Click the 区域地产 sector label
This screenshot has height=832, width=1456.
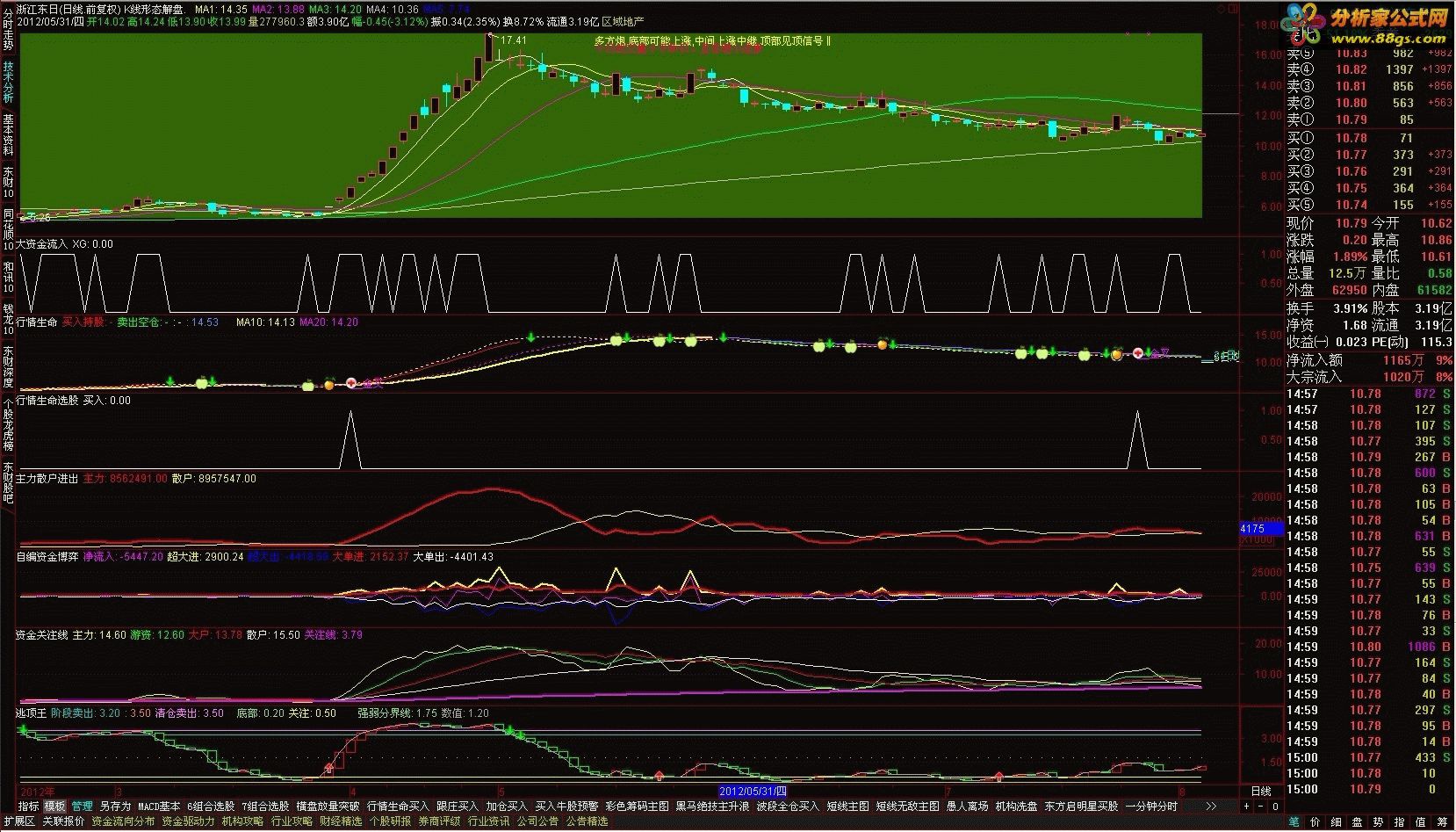point(623,21)
